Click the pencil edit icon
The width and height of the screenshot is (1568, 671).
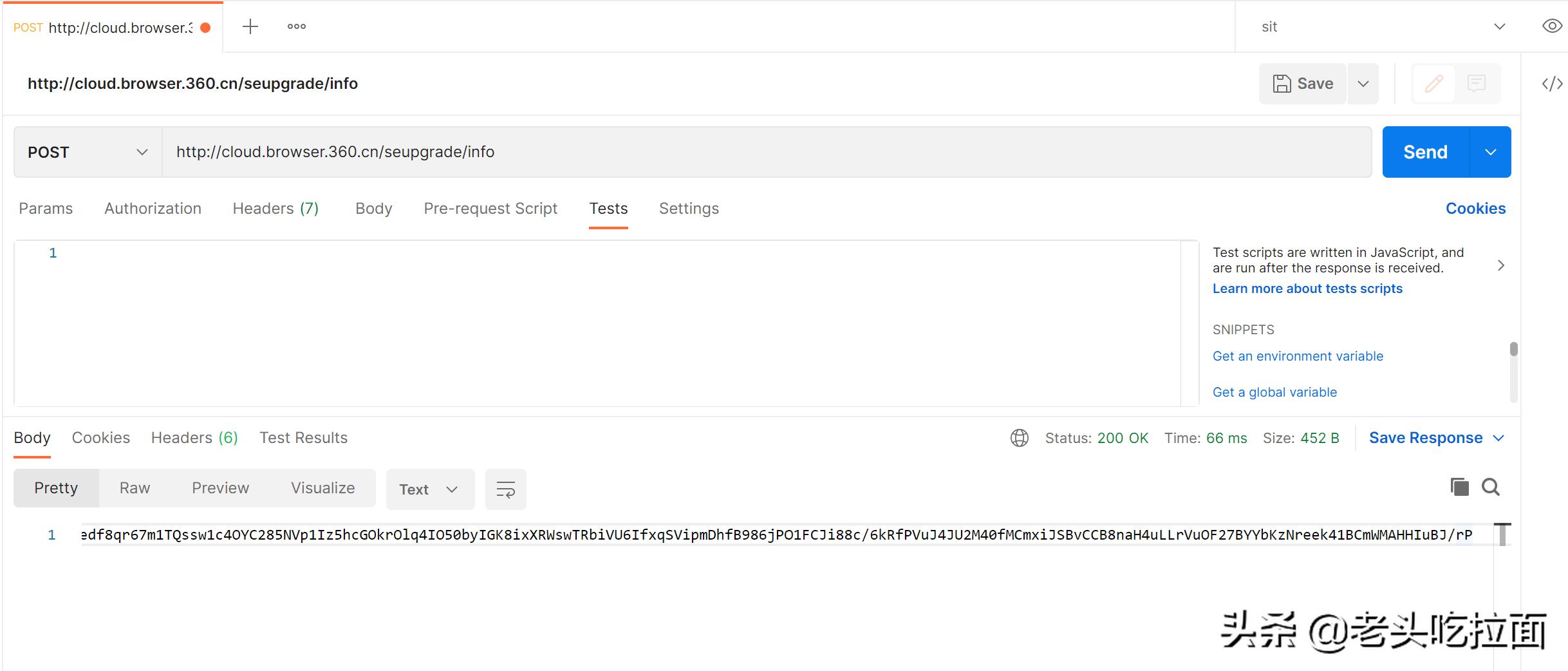[1433, 84]
